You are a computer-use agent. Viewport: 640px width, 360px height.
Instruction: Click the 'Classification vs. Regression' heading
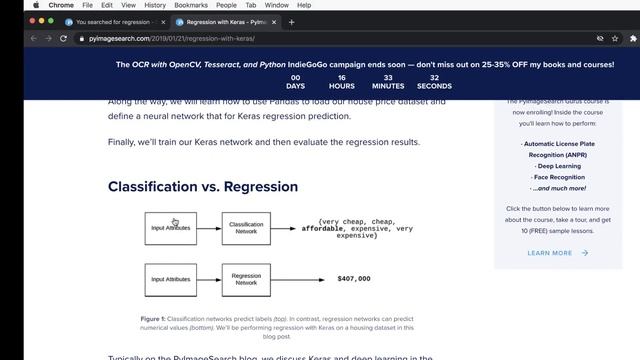[203, 187]
